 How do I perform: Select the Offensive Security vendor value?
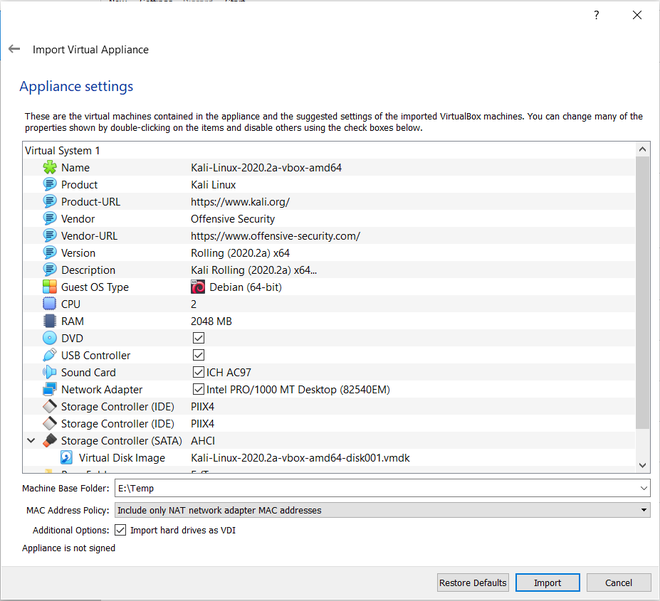(x=233, y=219)
